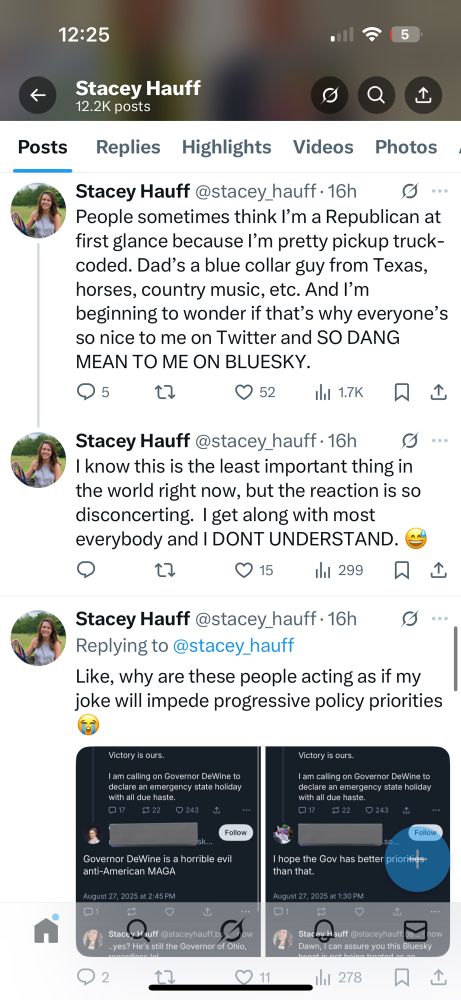Open the left Bluesky screenshot image
The image size is (461, 1000).
click(x=168, y=851)
